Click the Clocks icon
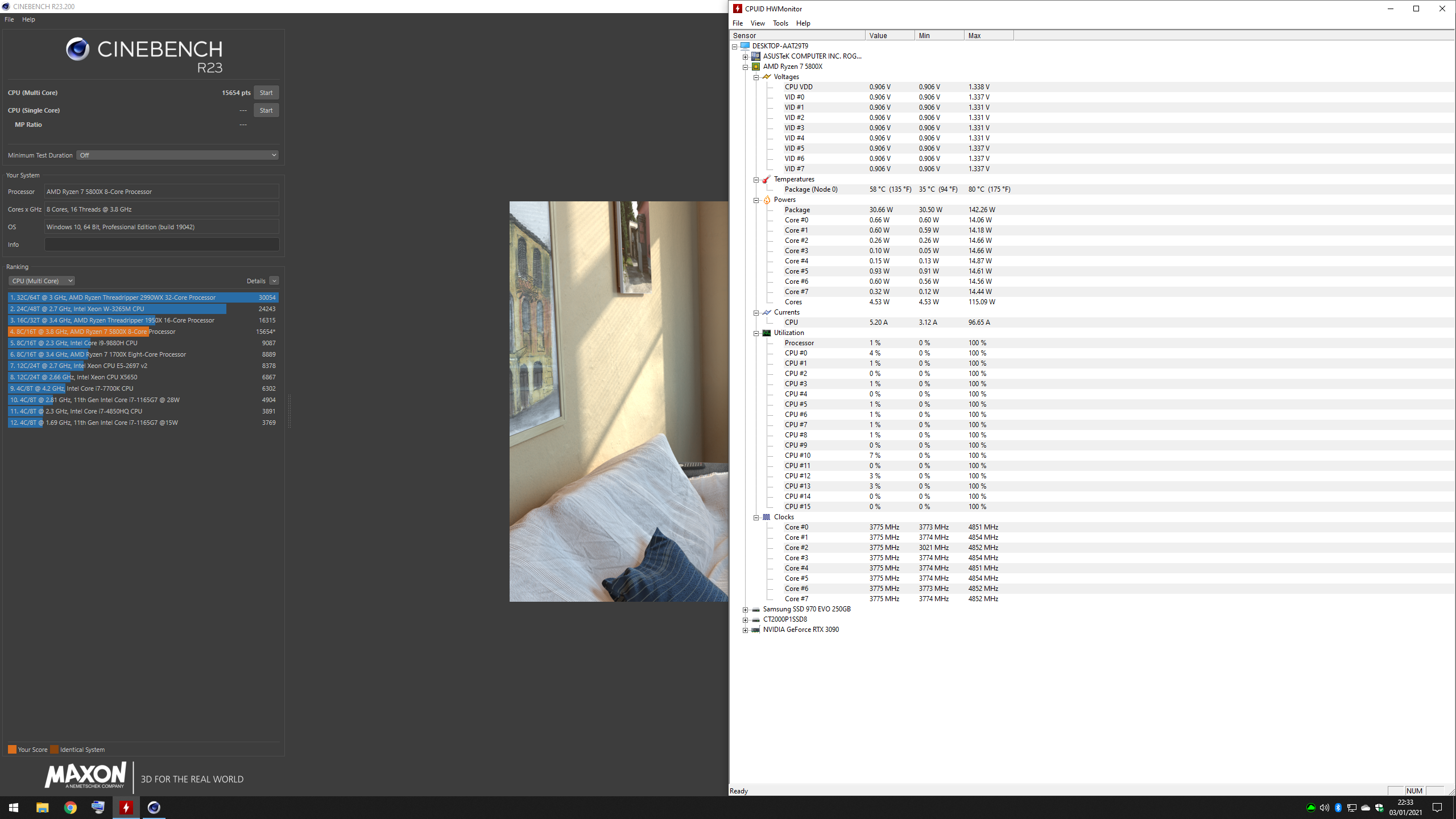 767,516
